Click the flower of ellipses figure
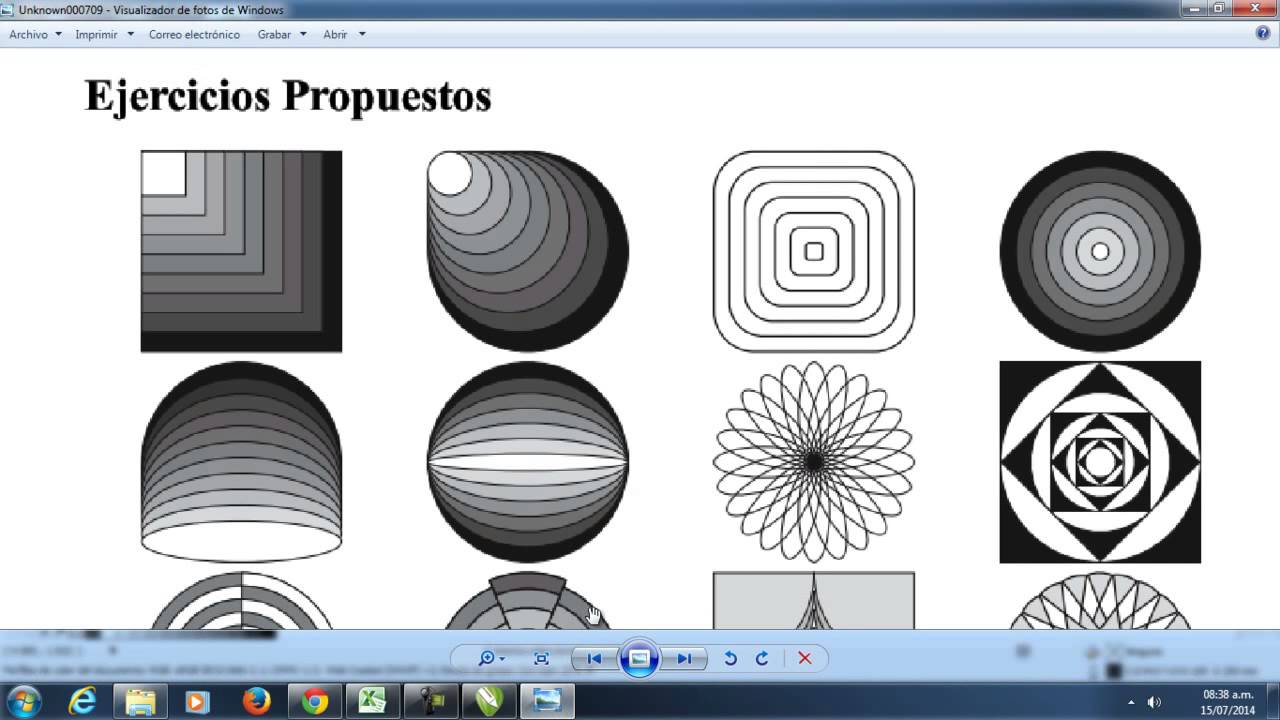 [x=814, y=461]
